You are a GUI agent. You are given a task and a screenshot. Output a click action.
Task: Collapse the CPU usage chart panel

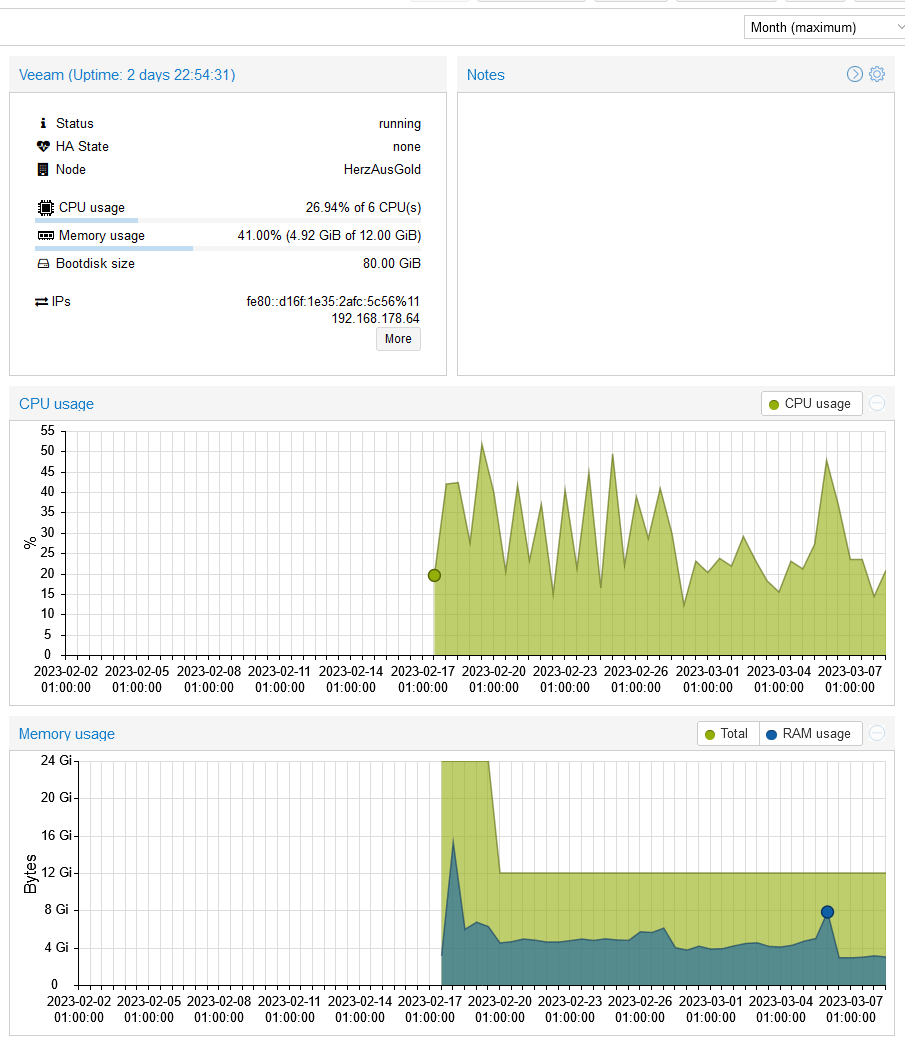[x=877, y=403]
